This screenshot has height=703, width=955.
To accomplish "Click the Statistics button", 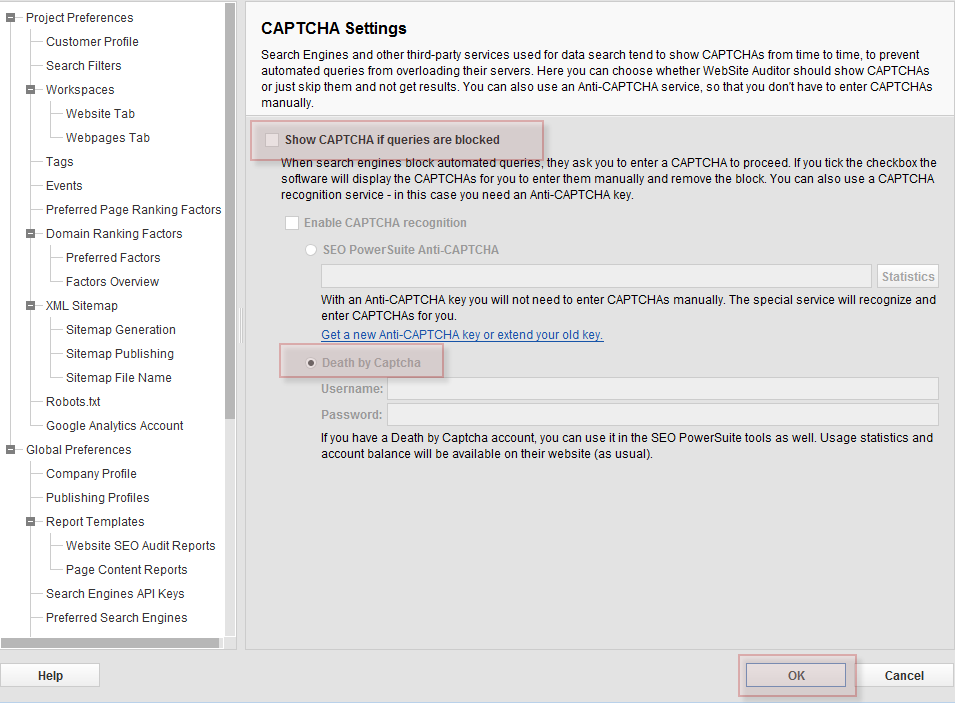I will point(907,277).
